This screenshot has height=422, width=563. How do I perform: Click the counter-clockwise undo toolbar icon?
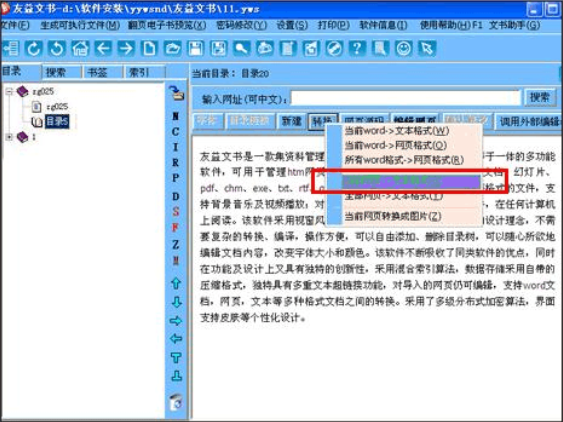pyautogui.click(x=57, y=48)
